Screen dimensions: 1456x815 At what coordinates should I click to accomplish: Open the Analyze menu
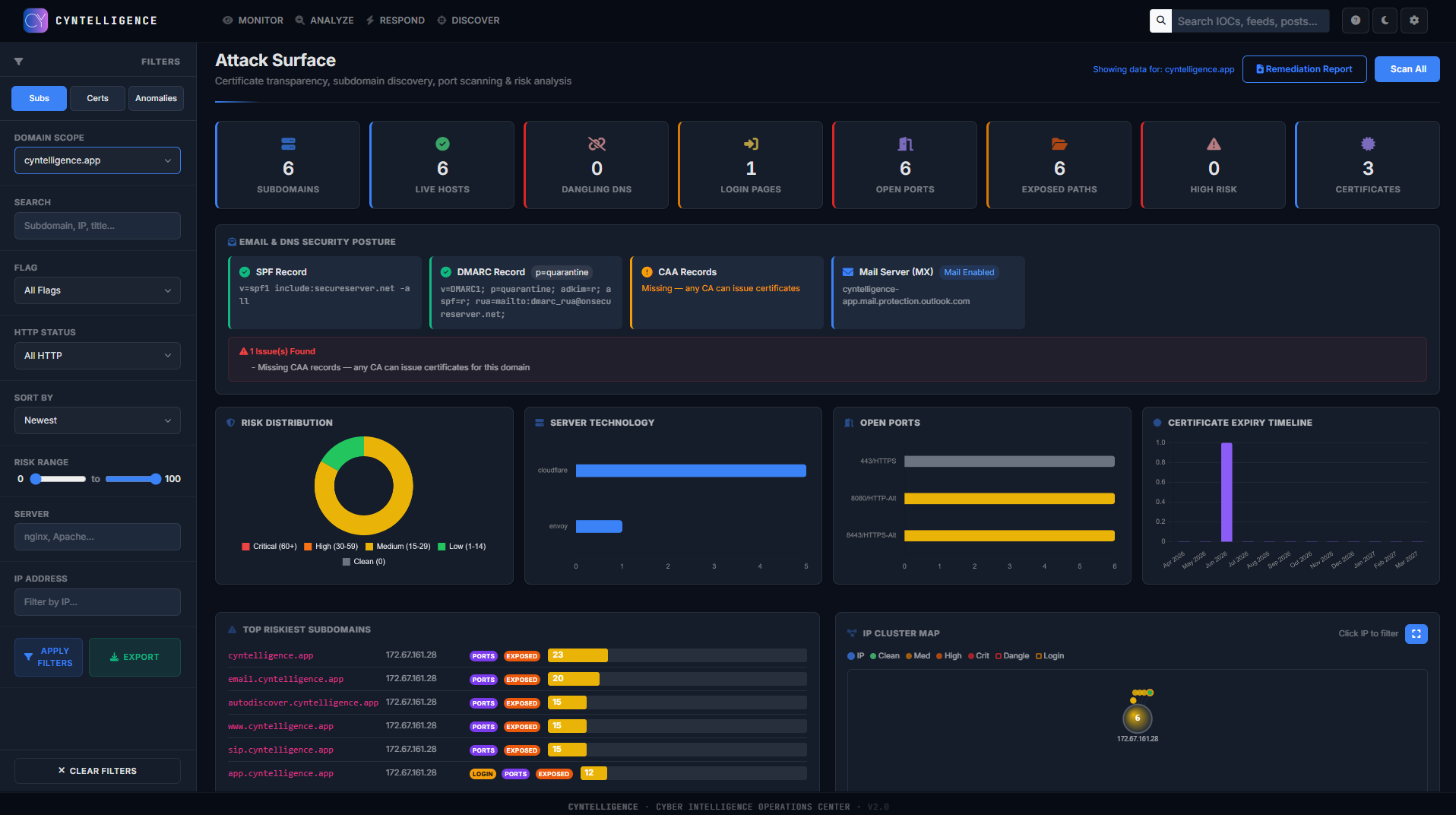click(324, 21)
